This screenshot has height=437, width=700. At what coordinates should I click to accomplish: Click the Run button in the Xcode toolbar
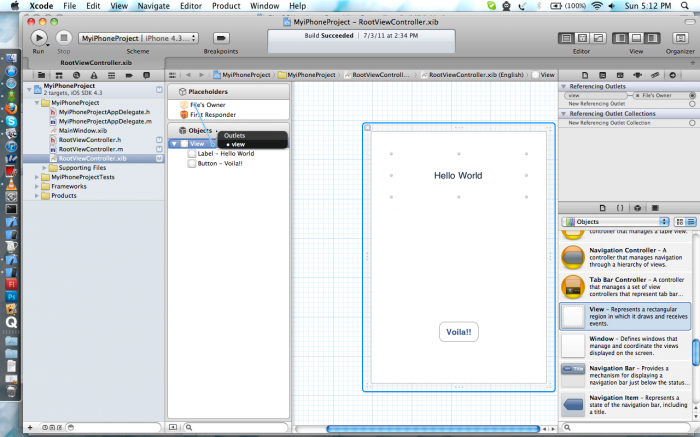[38, 38]
